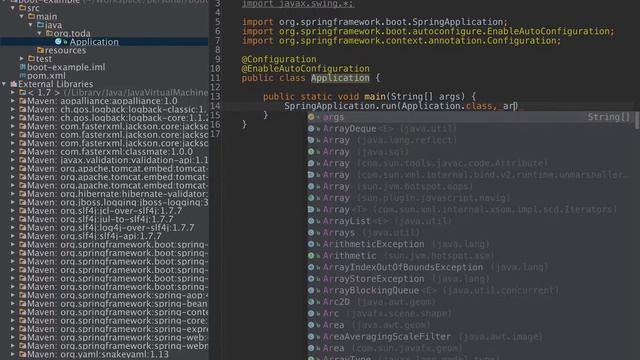Image resolution: width=640 pixels, height=360 pixels.
Task: Click the java source folder icon
Action: (x=40, y=25)
